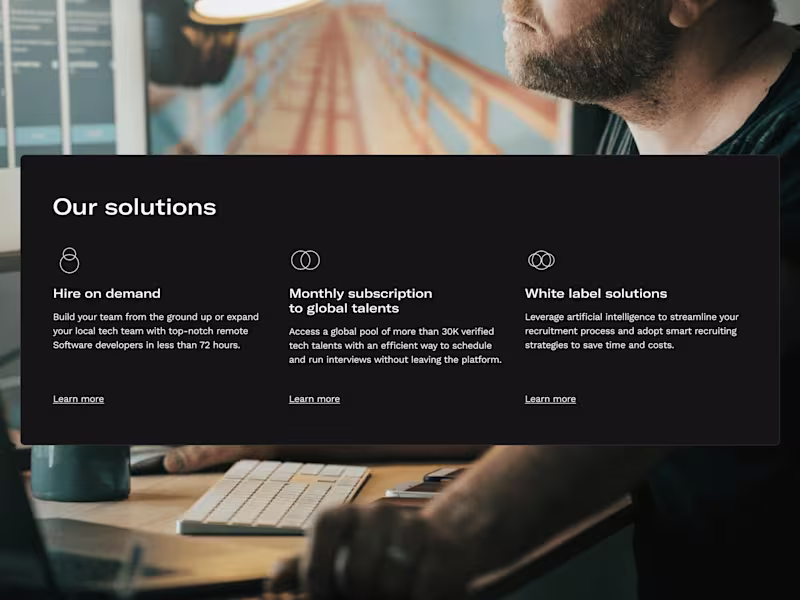This screenshot has height=600, width=800.
Task: Click the three overlapping circles White label icon
Action: pyautogui.click(x=541, y=260)
